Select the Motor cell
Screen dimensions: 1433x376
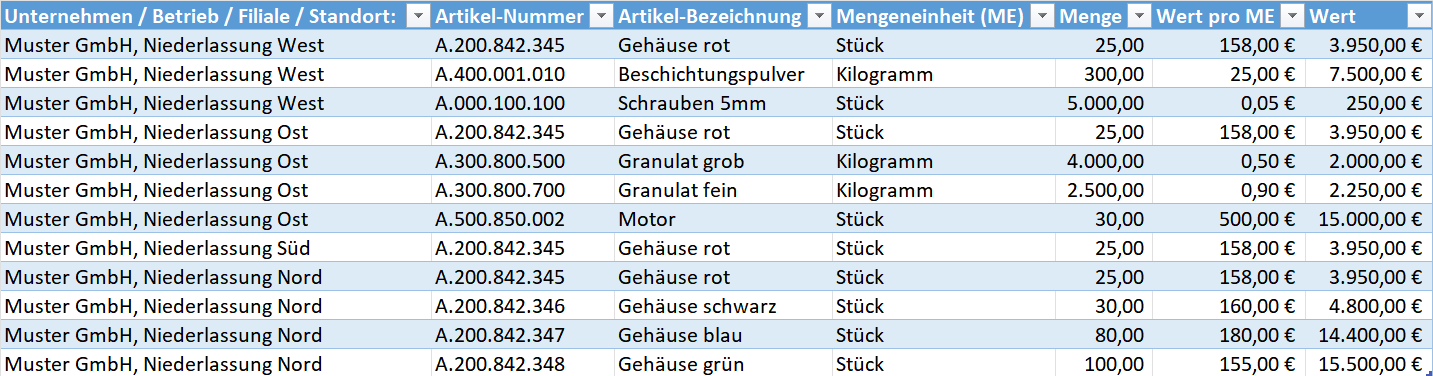tap(723, 219)
